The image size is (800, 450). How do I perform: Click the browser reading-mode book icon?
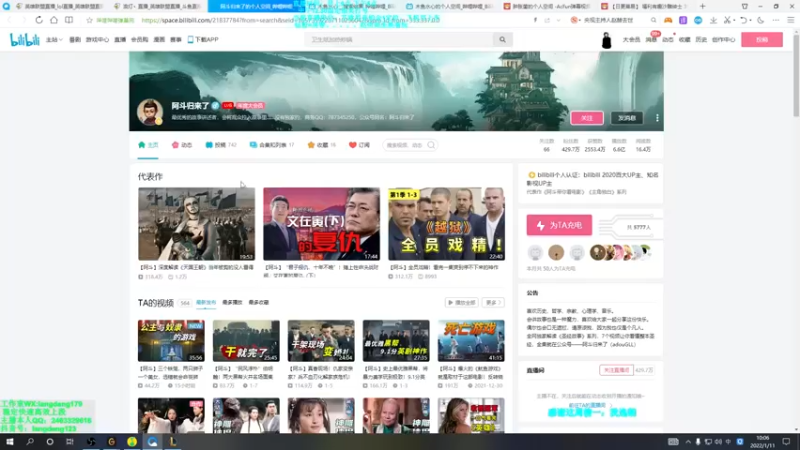tap(69, 20)
